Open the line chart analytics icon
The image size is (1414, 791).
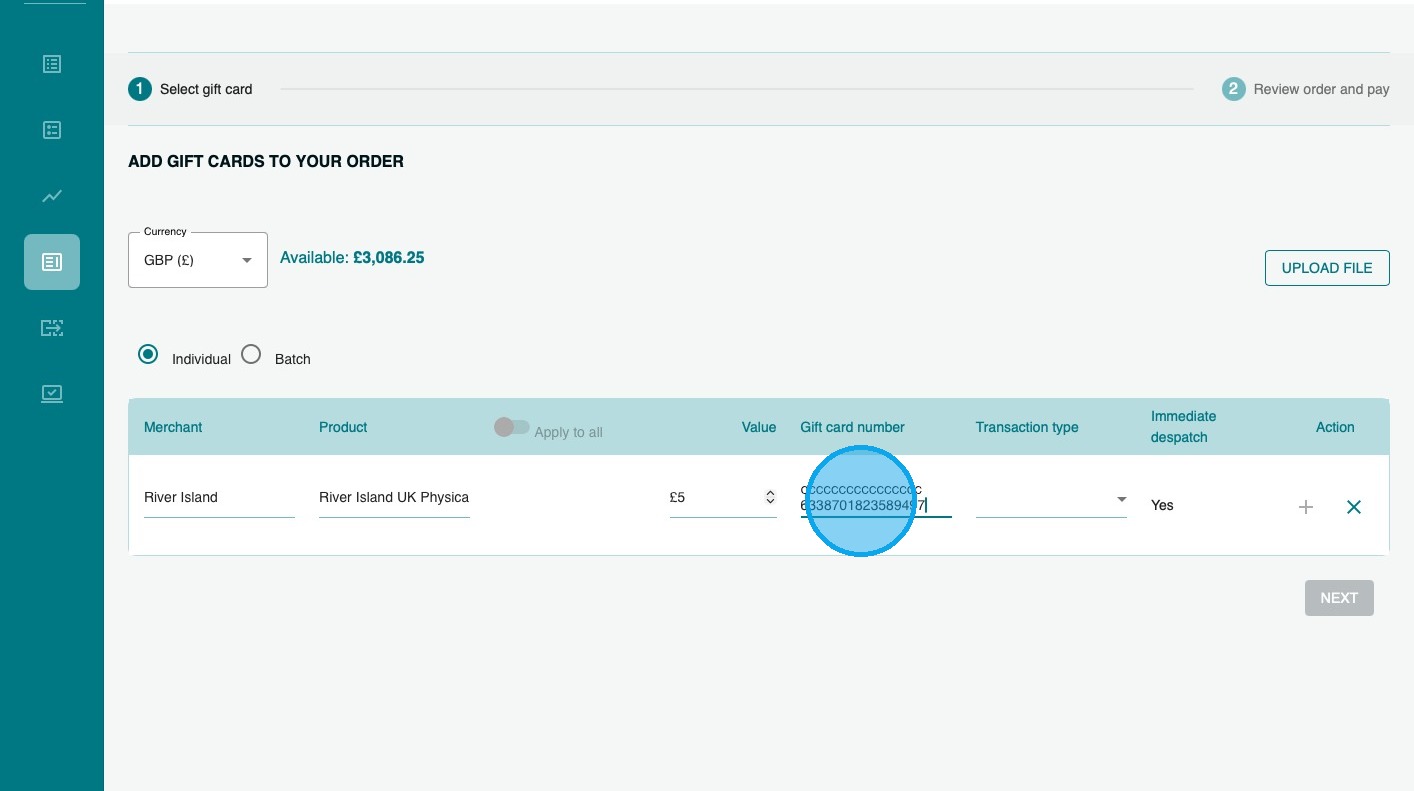pyautogui.click(x=52, y=196)
